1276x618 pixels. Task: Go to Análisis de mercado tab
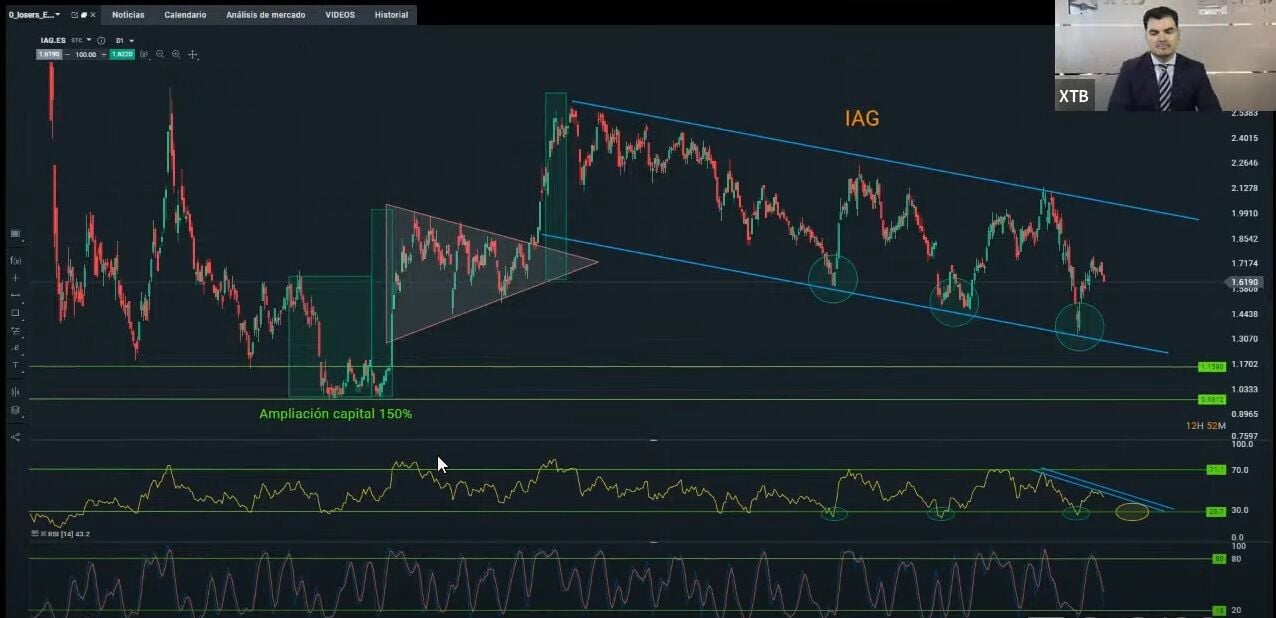(x=265, y=15)
